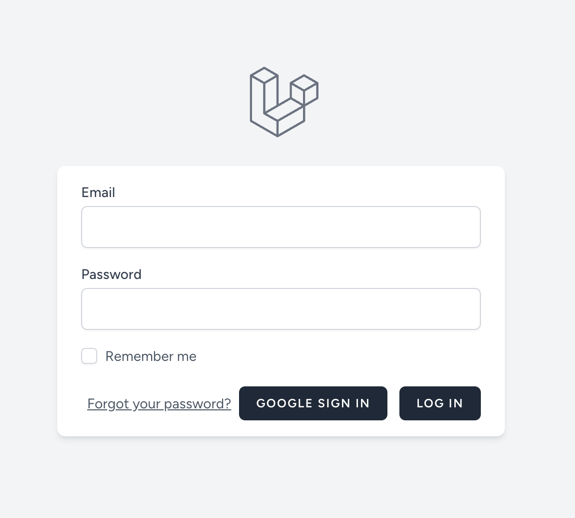Click the Email field label
575x518 pixels.
(98, 192)
